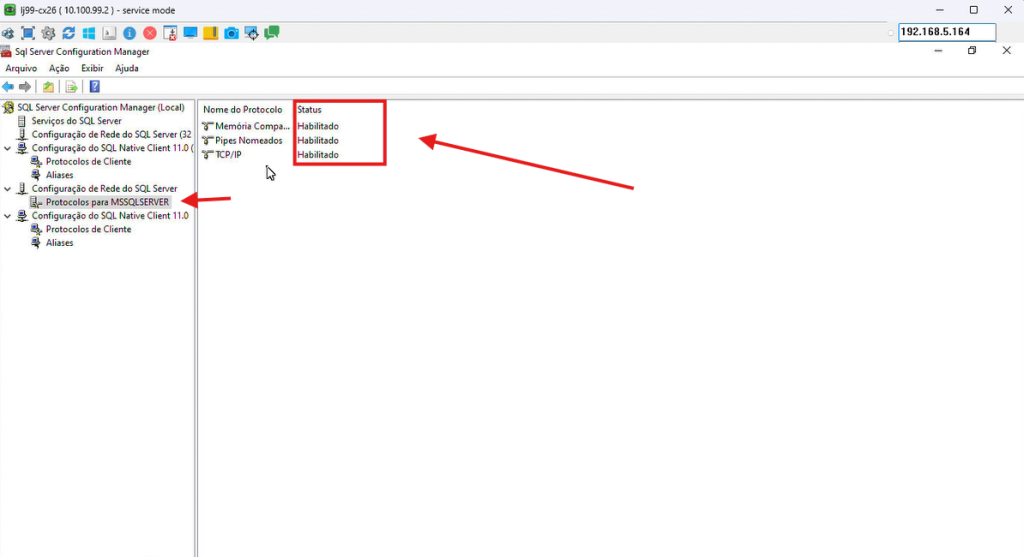Open the gear settings icon in remote toolbar
The image size is (1024, 557).
click(x=48, y=33)
